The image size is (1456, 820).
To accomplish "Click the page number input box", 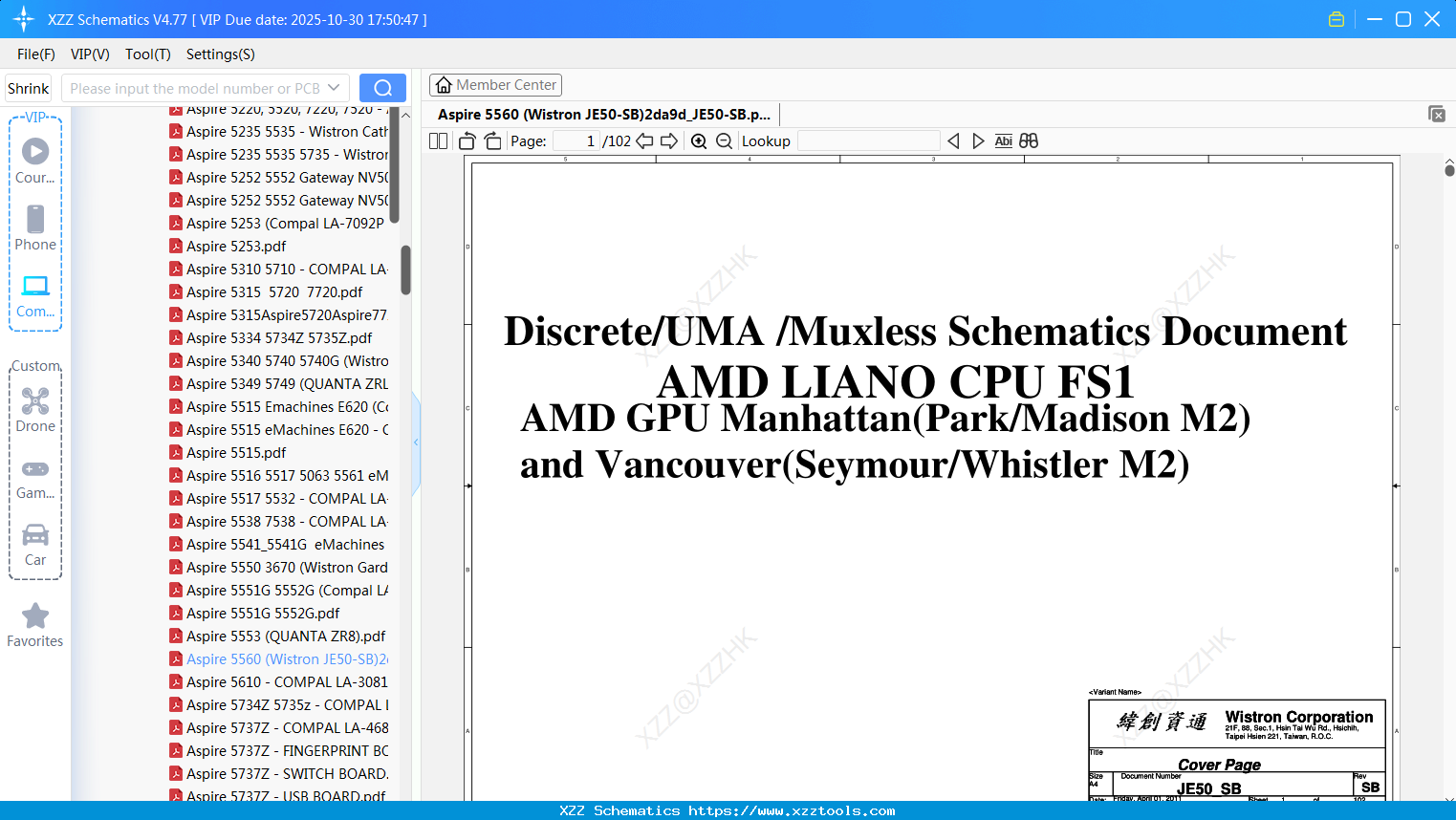I will tap(576, 141).
